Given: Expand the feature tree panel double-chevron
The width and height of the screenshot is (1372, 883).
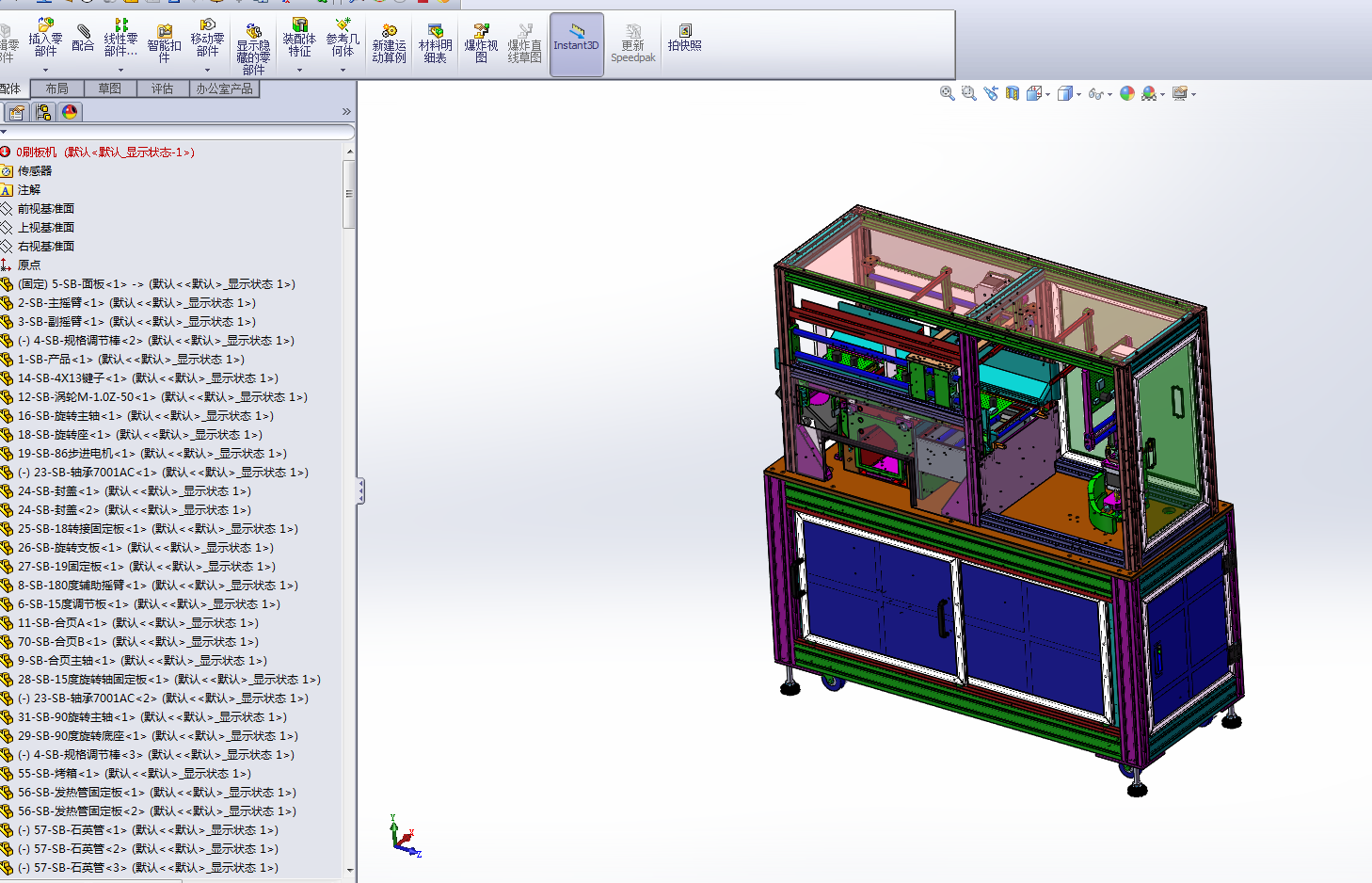Looking at the screenshot, I should pos(346,112).
